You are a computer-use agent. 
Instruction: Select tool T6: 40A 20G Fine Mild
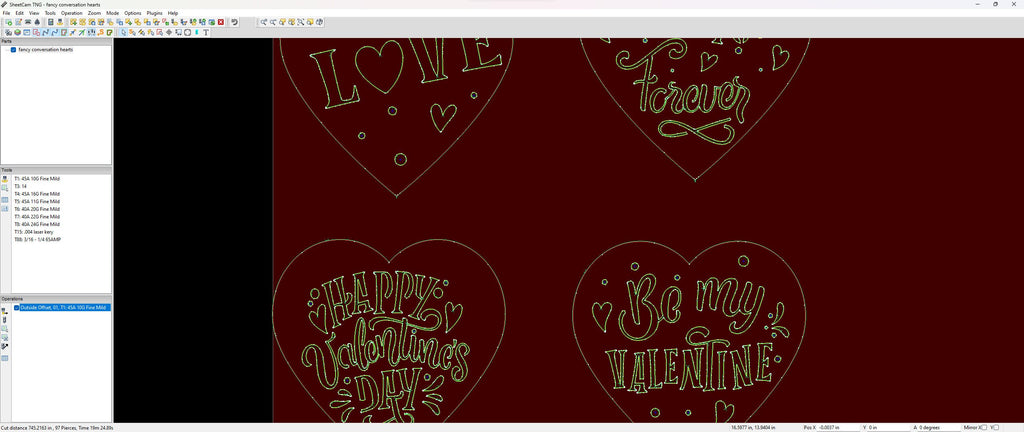(37, 209)
